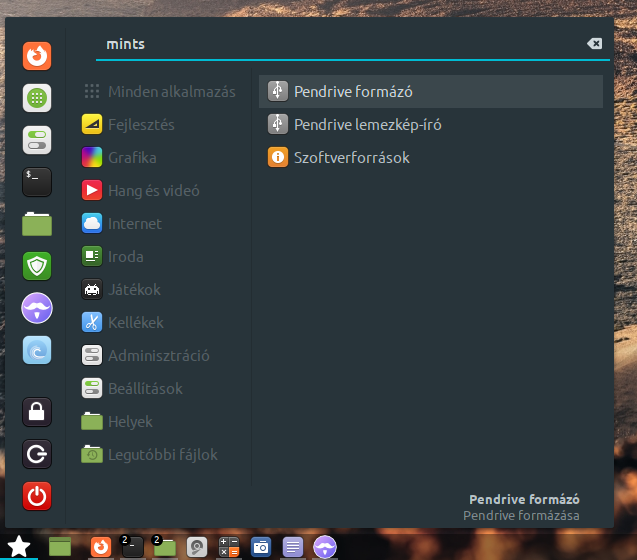Screen dimensions: 637x560
Task: Select Minden alkalmazás category
Action: pos(160,91)
